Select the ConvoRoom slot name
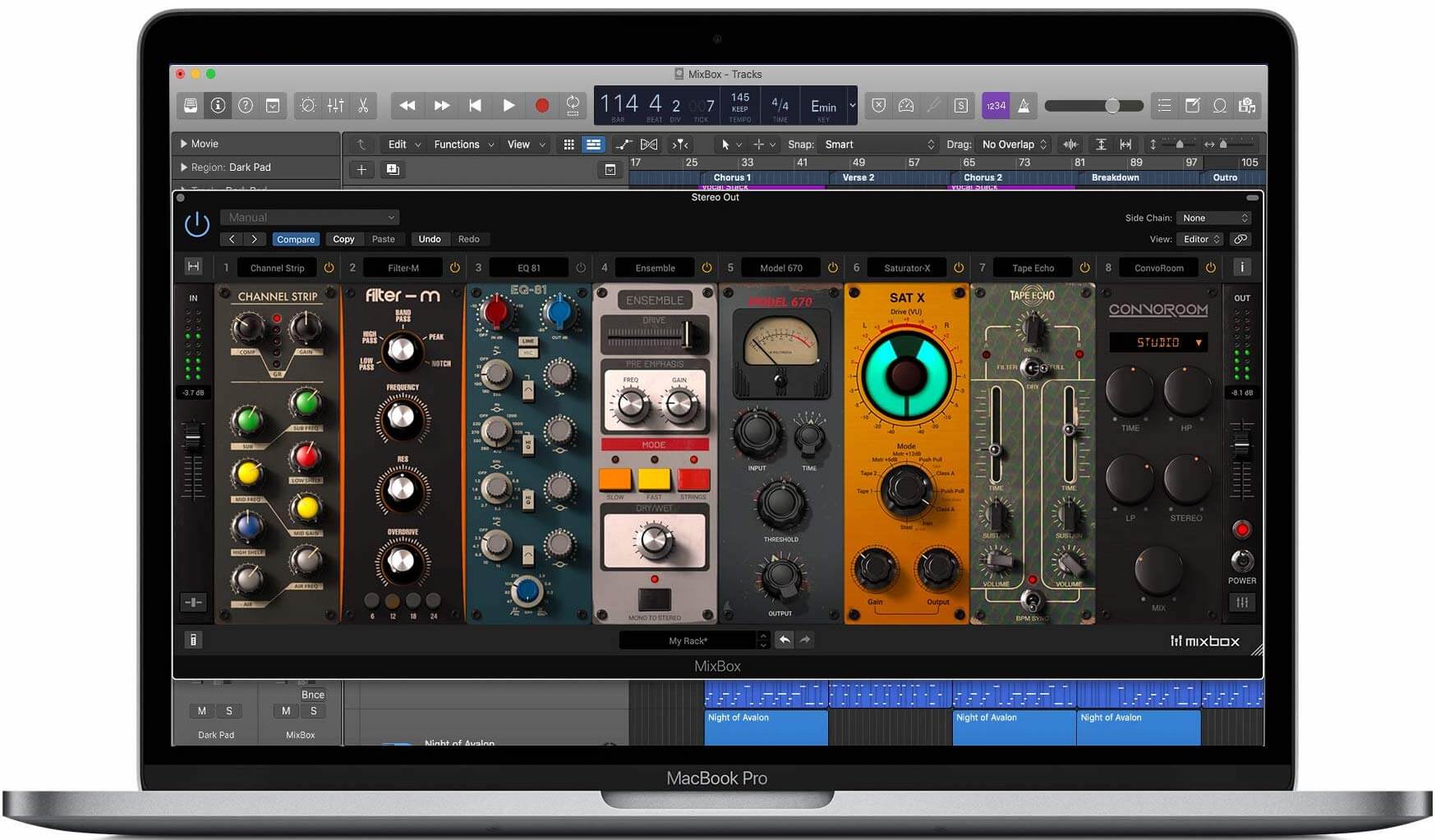 pyautogui.click(x=1158, y=268)
